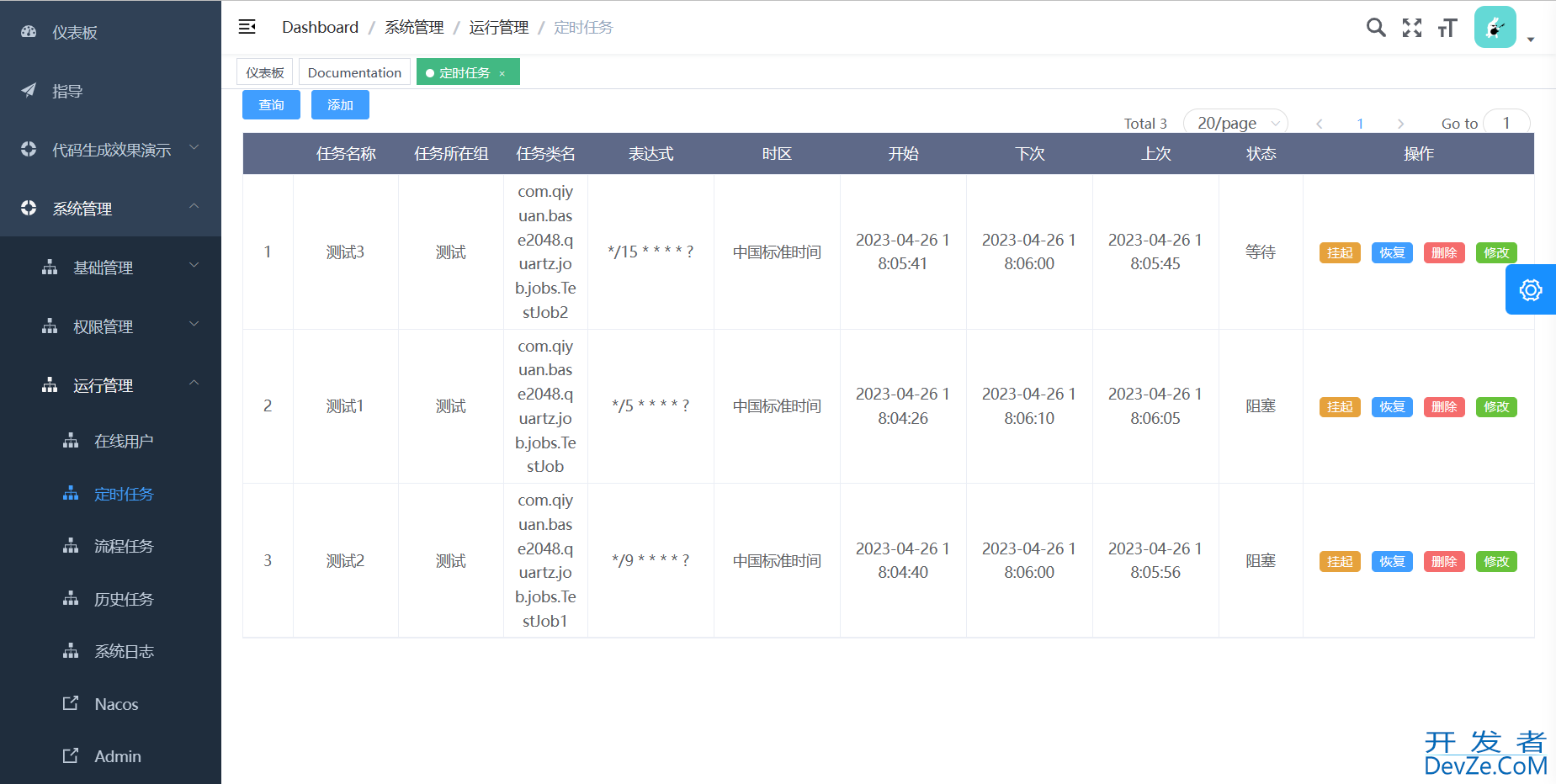Viewport: 1556px width, 784px height.
Task: Click the 任务名称 column header
Action: [346, 154]
